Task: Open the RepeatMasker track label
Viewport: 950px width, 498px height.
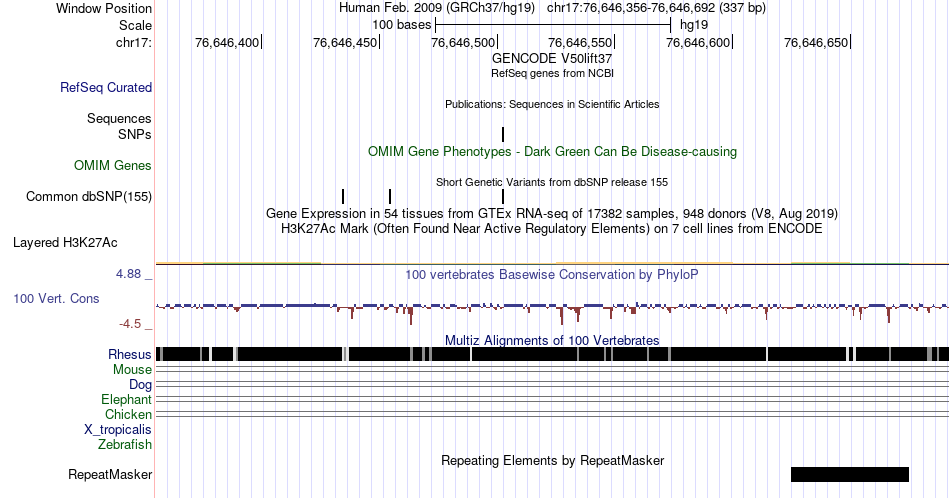Action: tap(110, 474)
